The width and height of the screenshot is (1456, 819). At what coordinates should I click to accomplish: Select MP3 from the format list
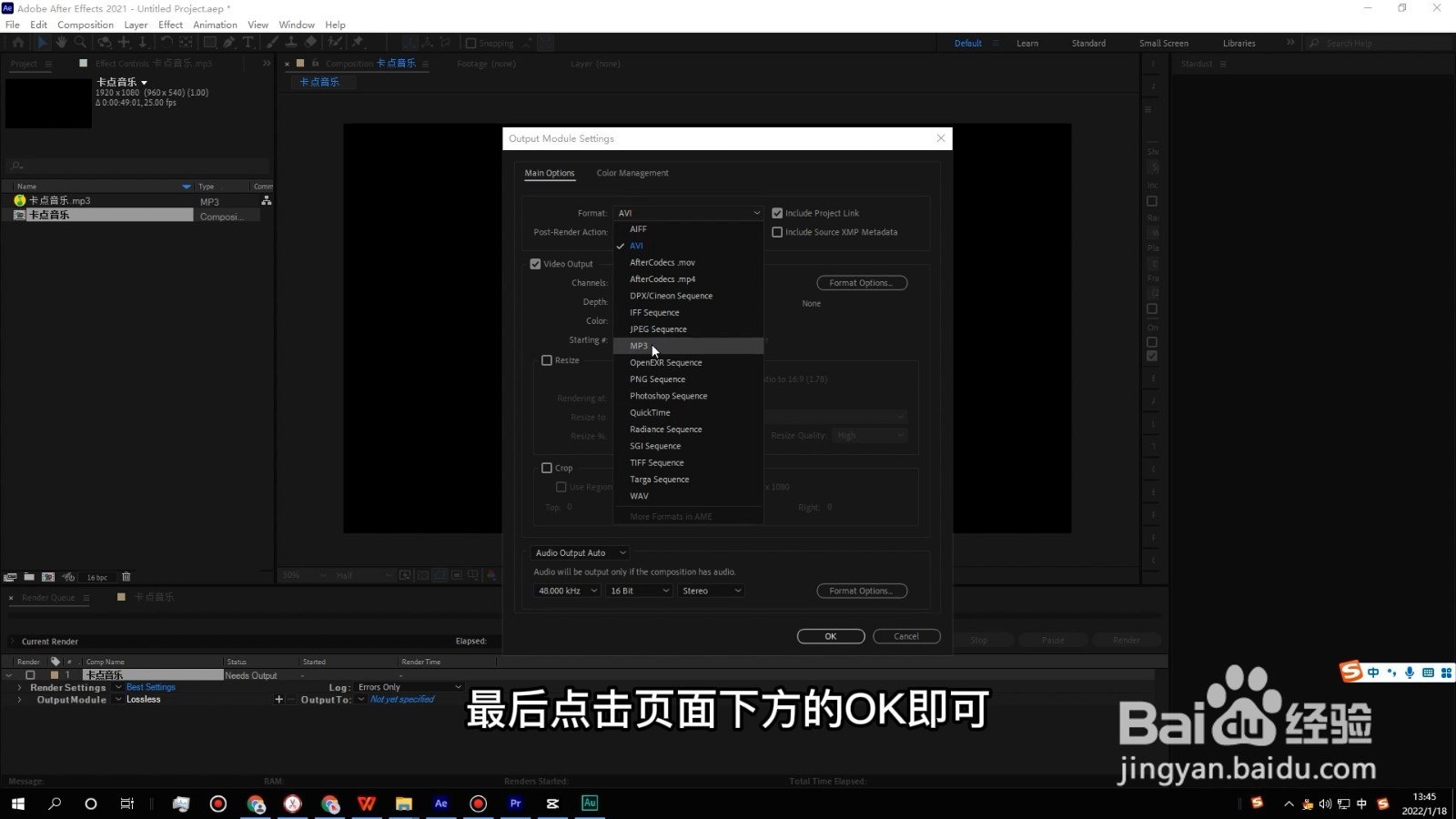tap(639, 346)
